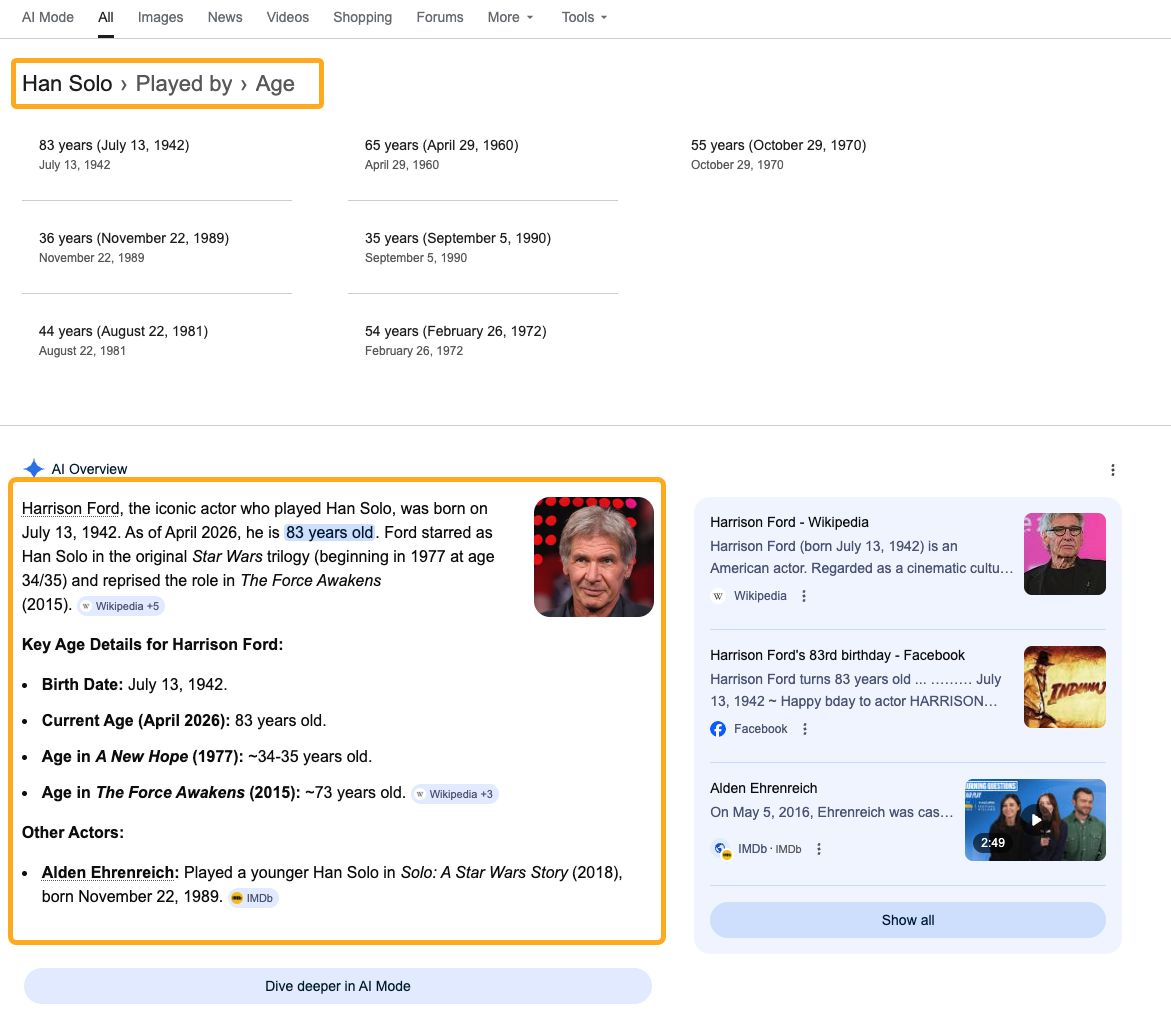Open the Shopping tab

click(362, 17)
